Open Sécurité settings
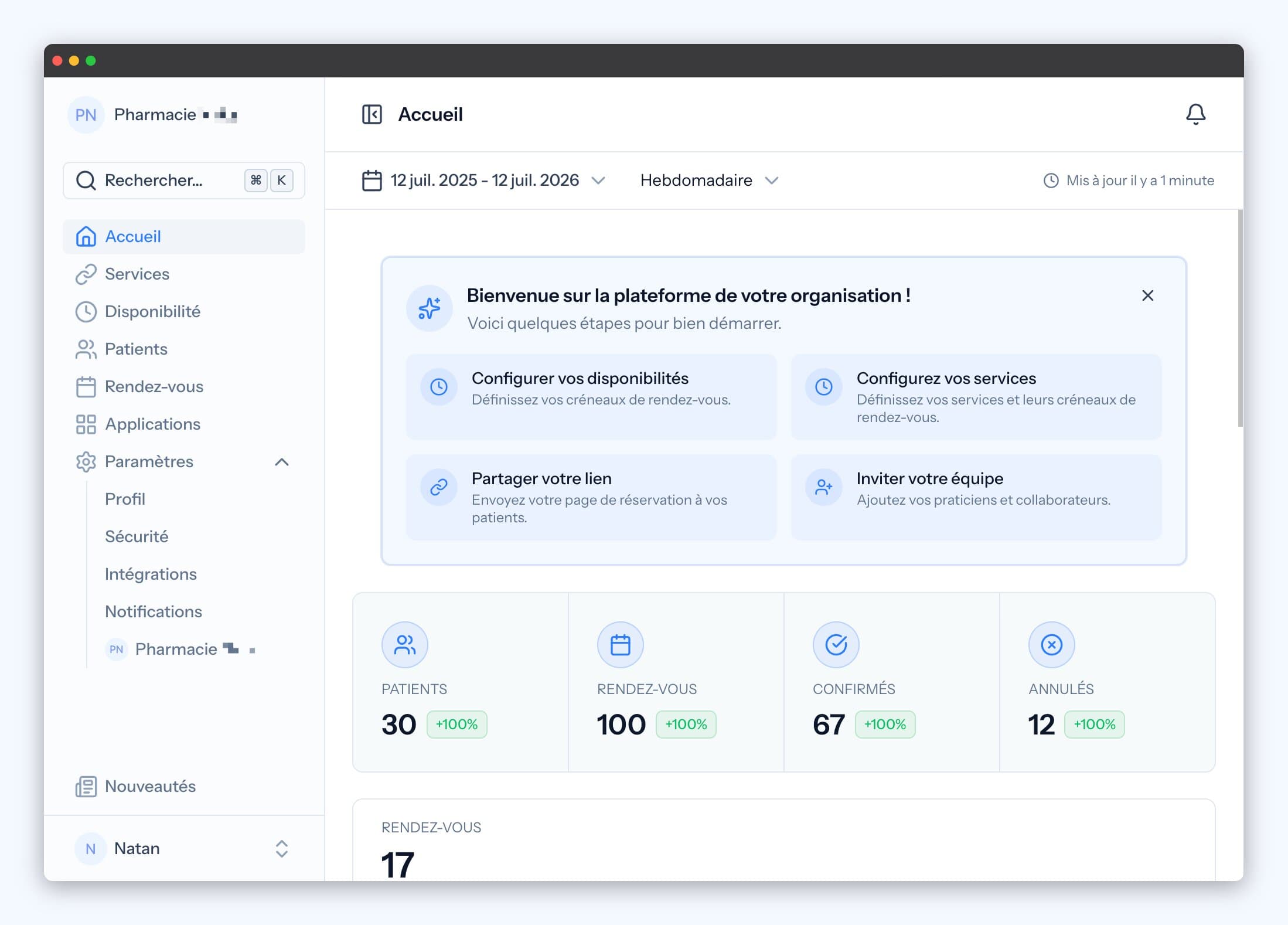Image resolution: width=1288 pixels, height=925 pixels. (x=137, y=537)
